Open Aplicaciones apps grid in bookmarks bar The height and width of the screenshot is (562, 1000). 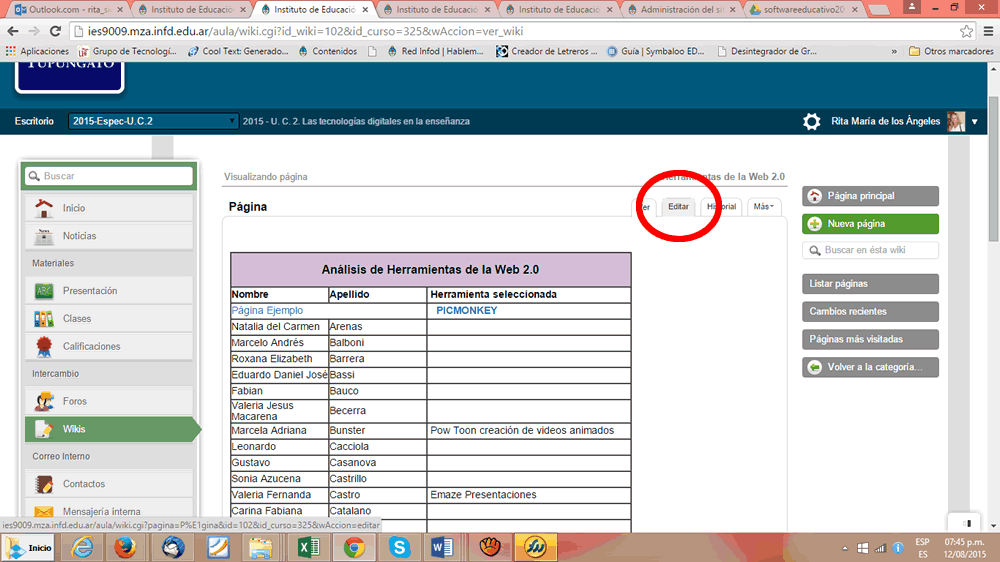pyautogui.click(x=37, y=51)
